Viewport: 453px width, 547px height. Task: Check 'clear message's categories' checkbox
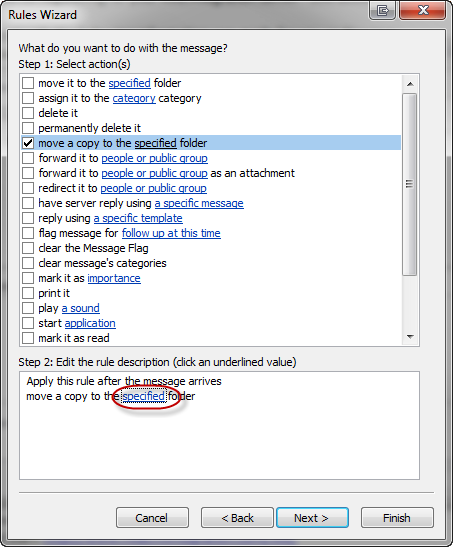[28, 263]
